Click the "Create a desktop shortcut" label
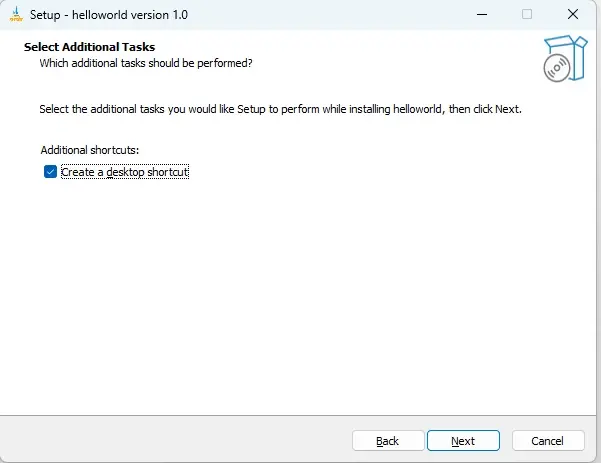 pos(125,172)
